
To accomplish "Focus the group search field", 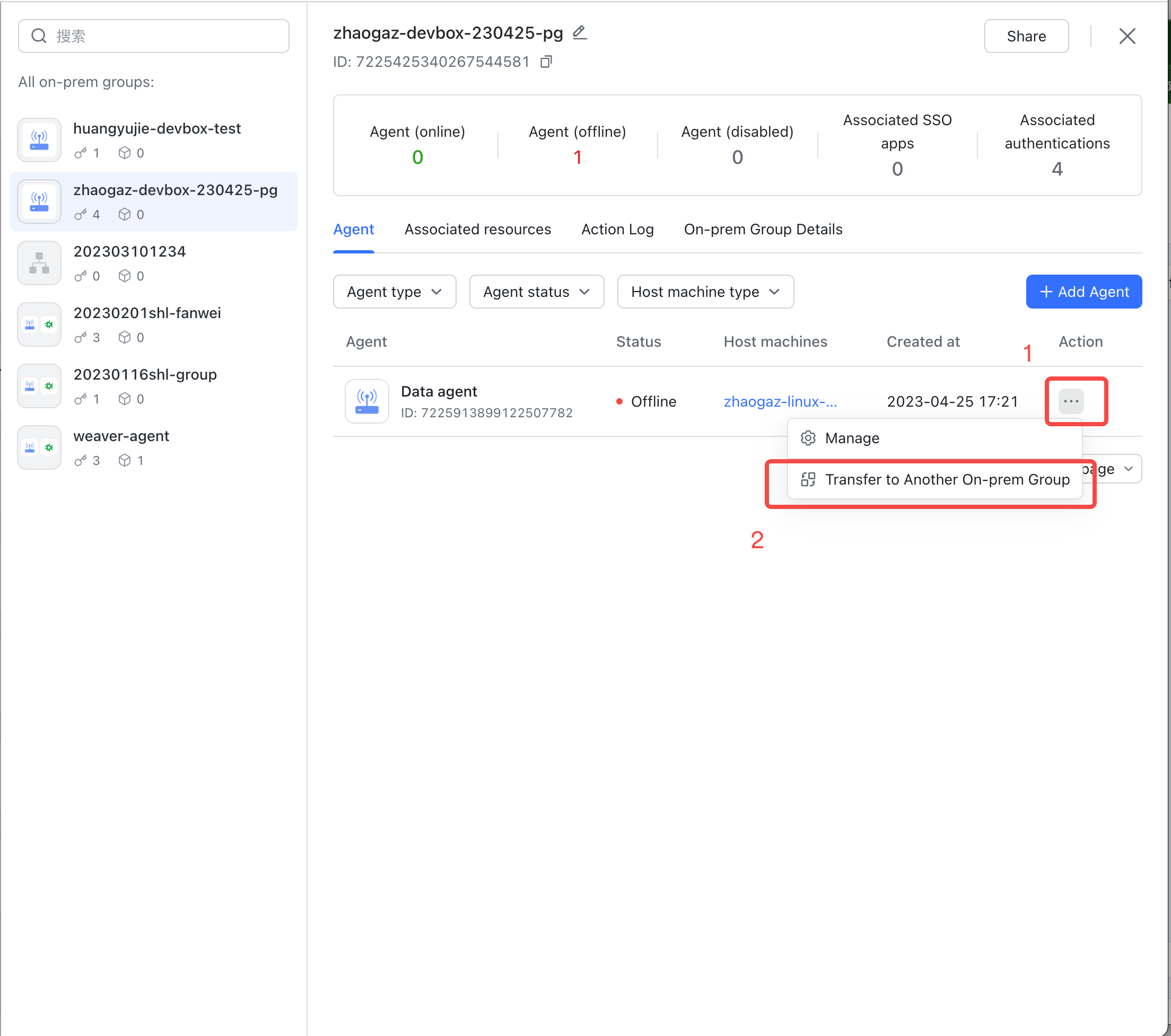I will pyautogui.click(x=154, y=36).
